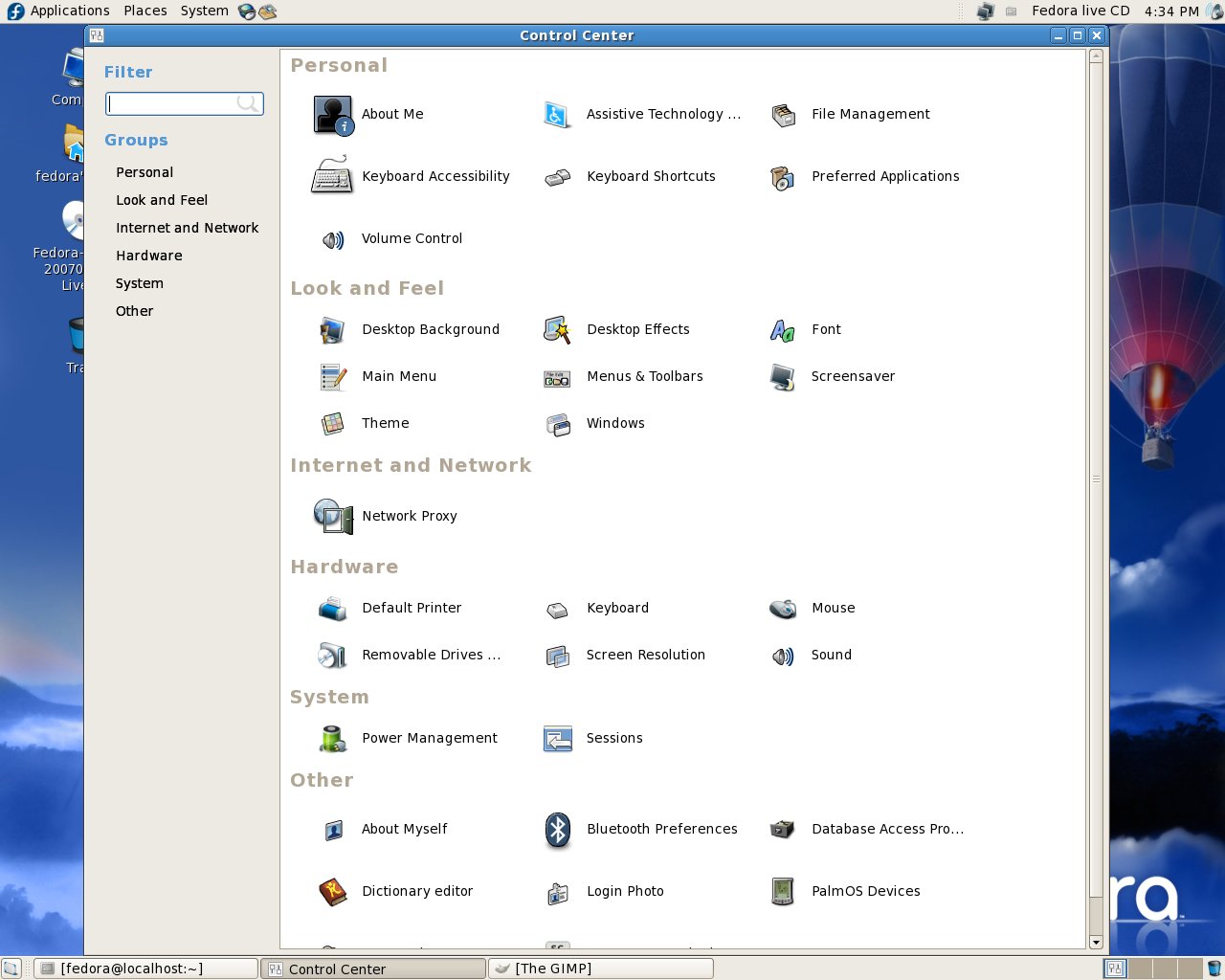Jump to the System group
Screen dimensions: 1225x980
[x=140, y=284]
